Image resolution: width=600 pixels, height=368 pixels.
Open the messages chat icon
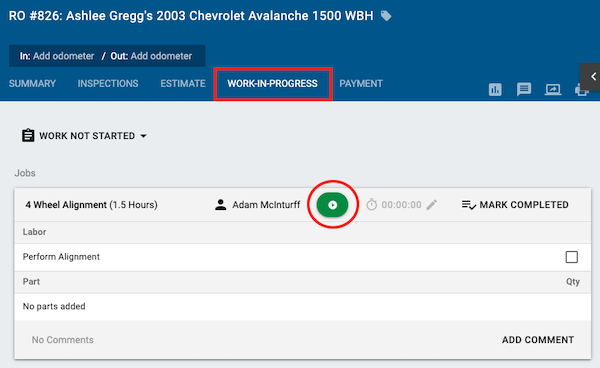524,90
